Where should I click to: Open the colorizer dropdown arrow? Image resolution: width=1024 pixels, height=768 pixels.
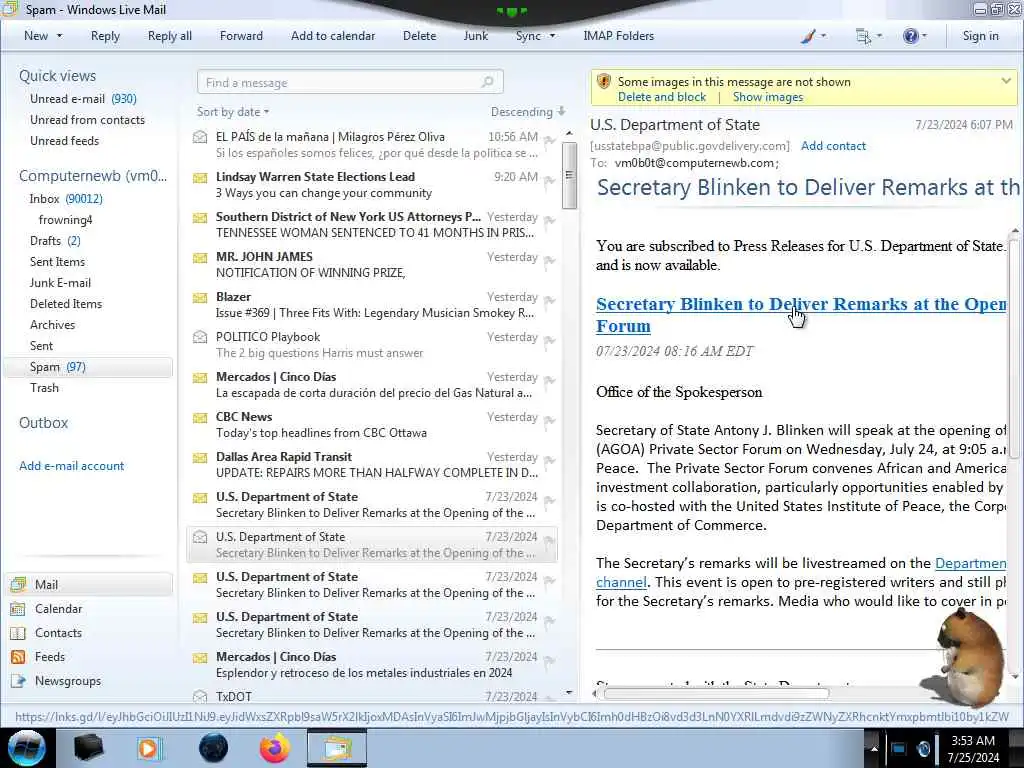click(x=823, y=36)
